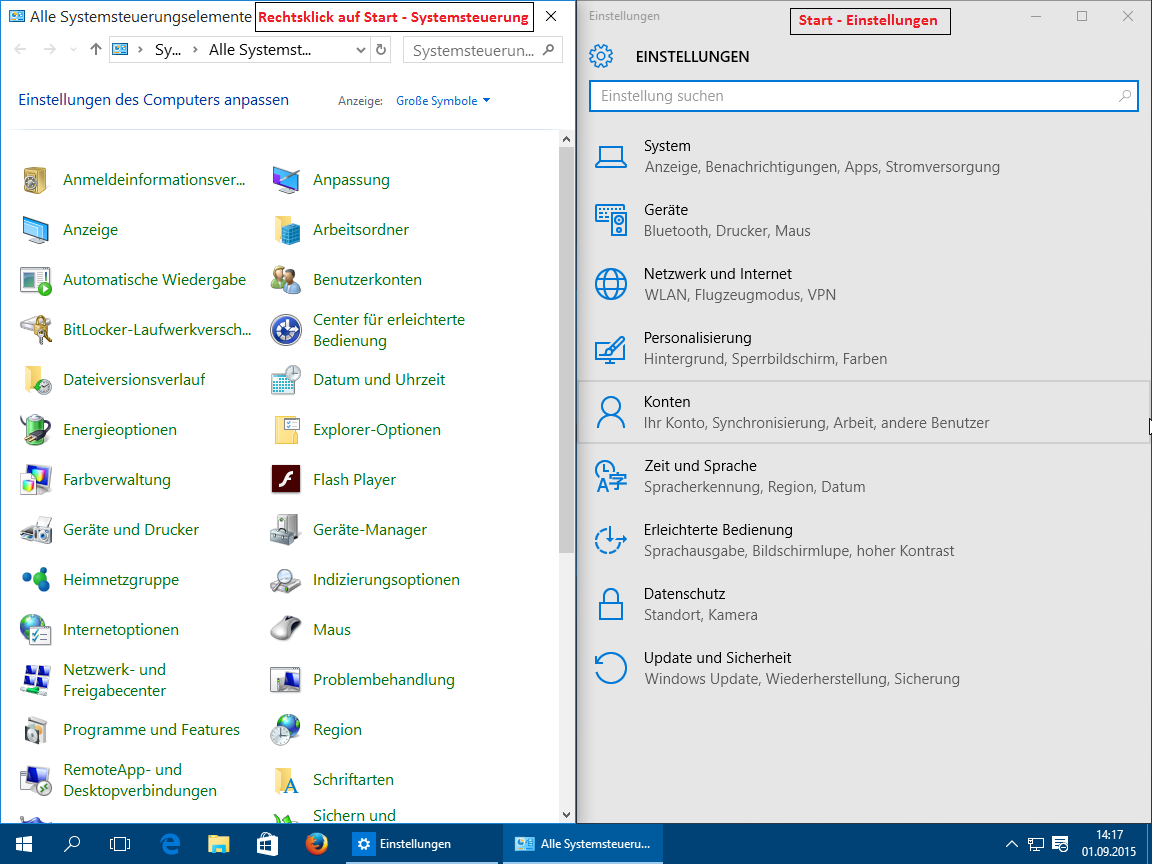The image size is (1152, 864).
Task: Open Maus mouse icon
Action: coord(285,630)
